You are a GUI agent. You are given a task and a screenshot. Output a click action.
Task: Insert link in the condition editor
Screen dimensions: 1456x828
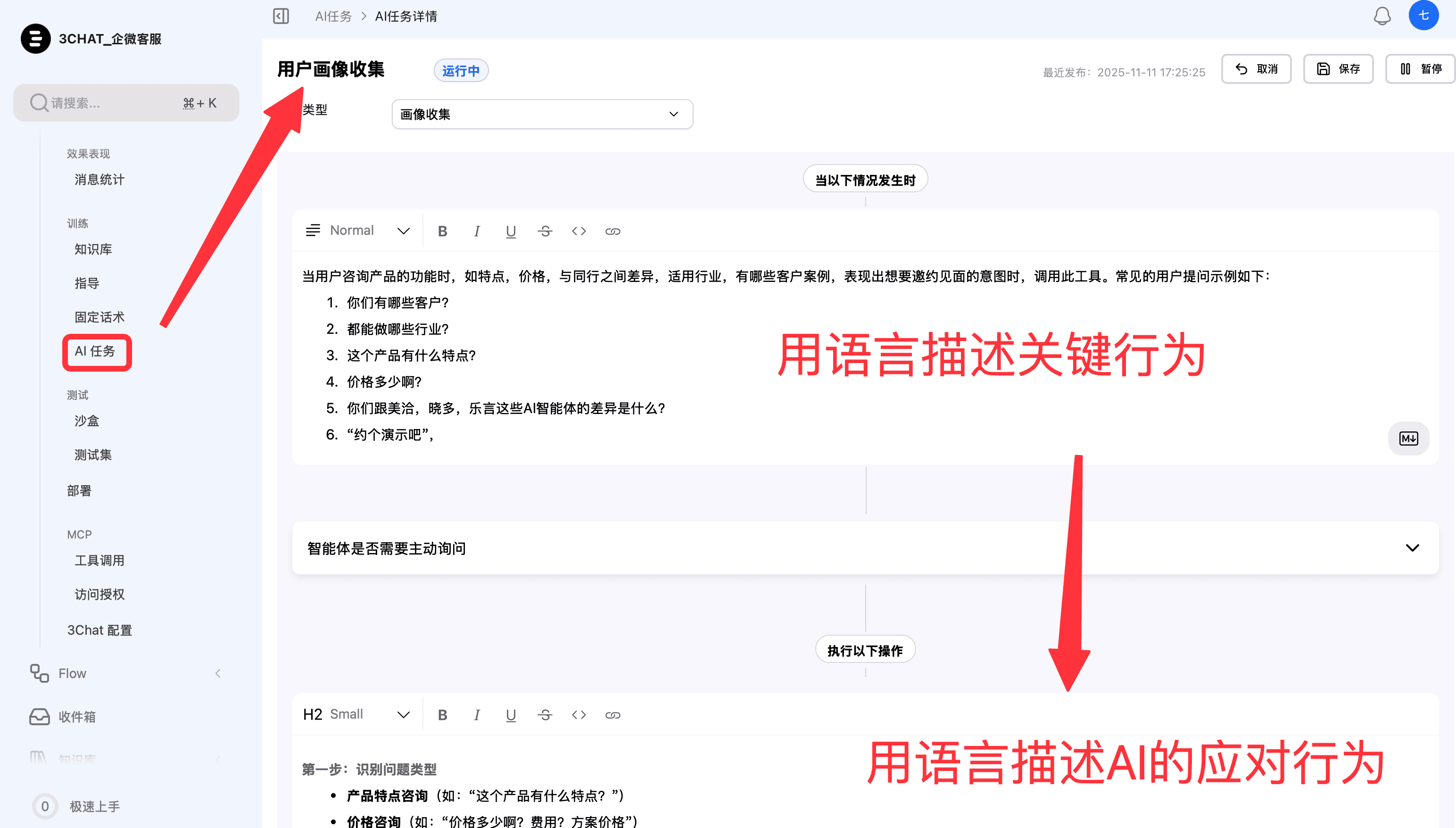pos(612,231)
